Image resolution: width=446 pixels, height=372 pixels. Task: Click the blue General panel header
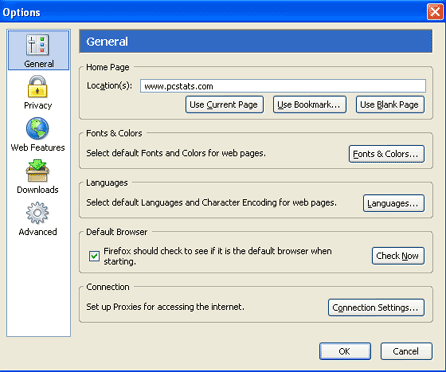pyautogui.click(x=256, y=41)
